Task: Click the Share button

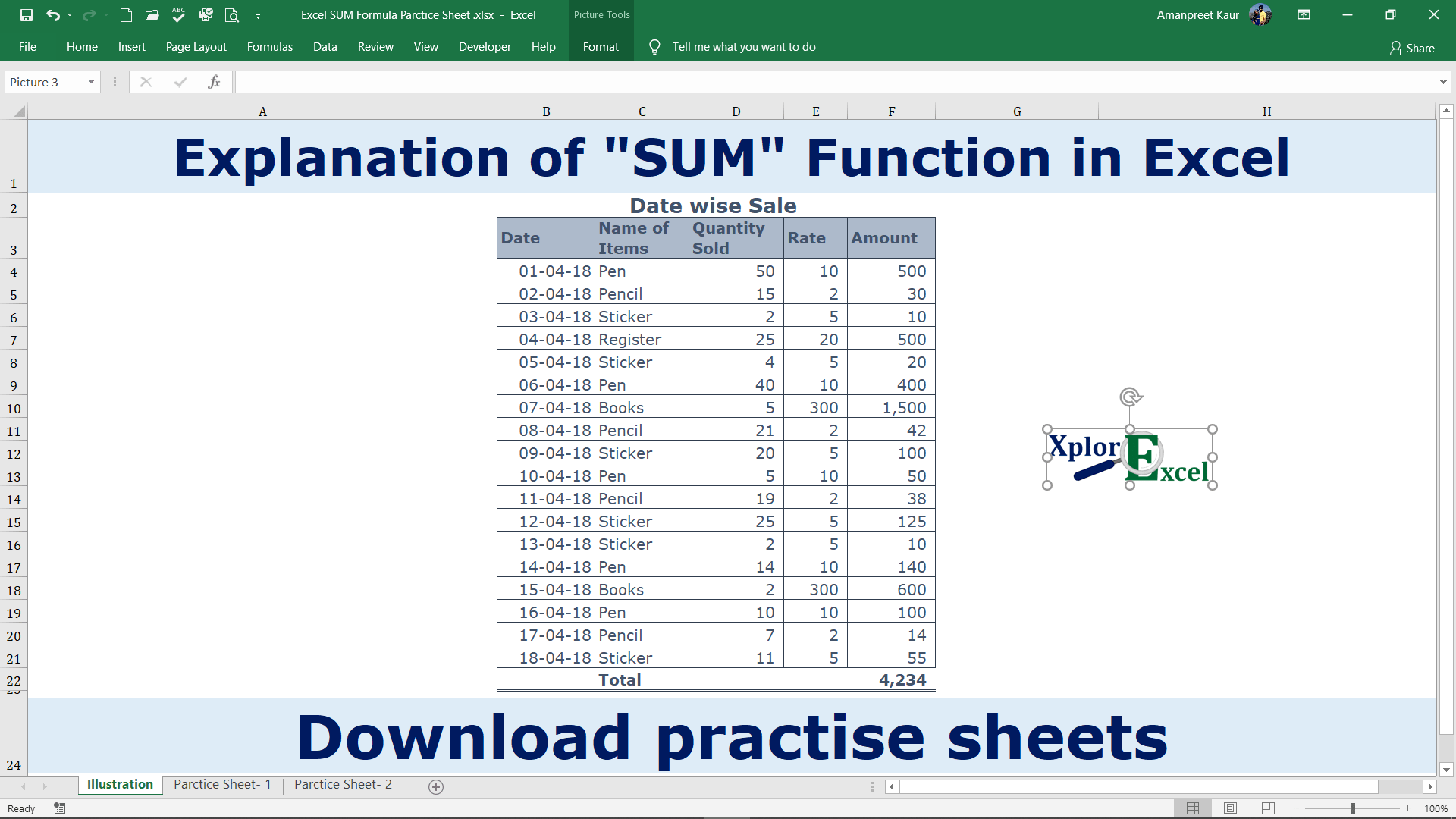Action: [1412, 48]
